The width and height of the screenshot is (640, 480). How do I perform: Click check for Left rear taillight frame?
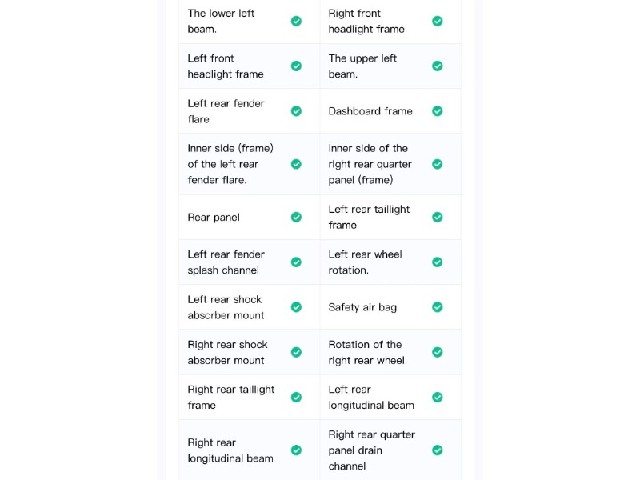pos(437,217)
